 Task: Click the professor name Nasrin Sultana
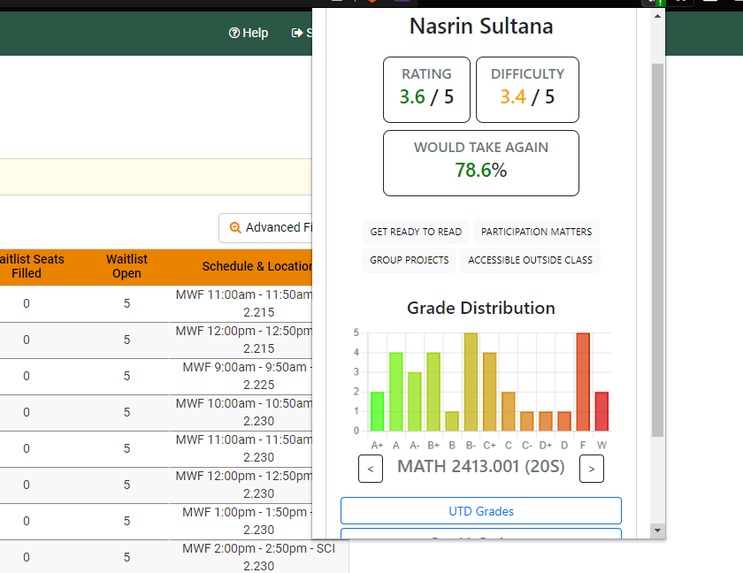click(481, 26)
